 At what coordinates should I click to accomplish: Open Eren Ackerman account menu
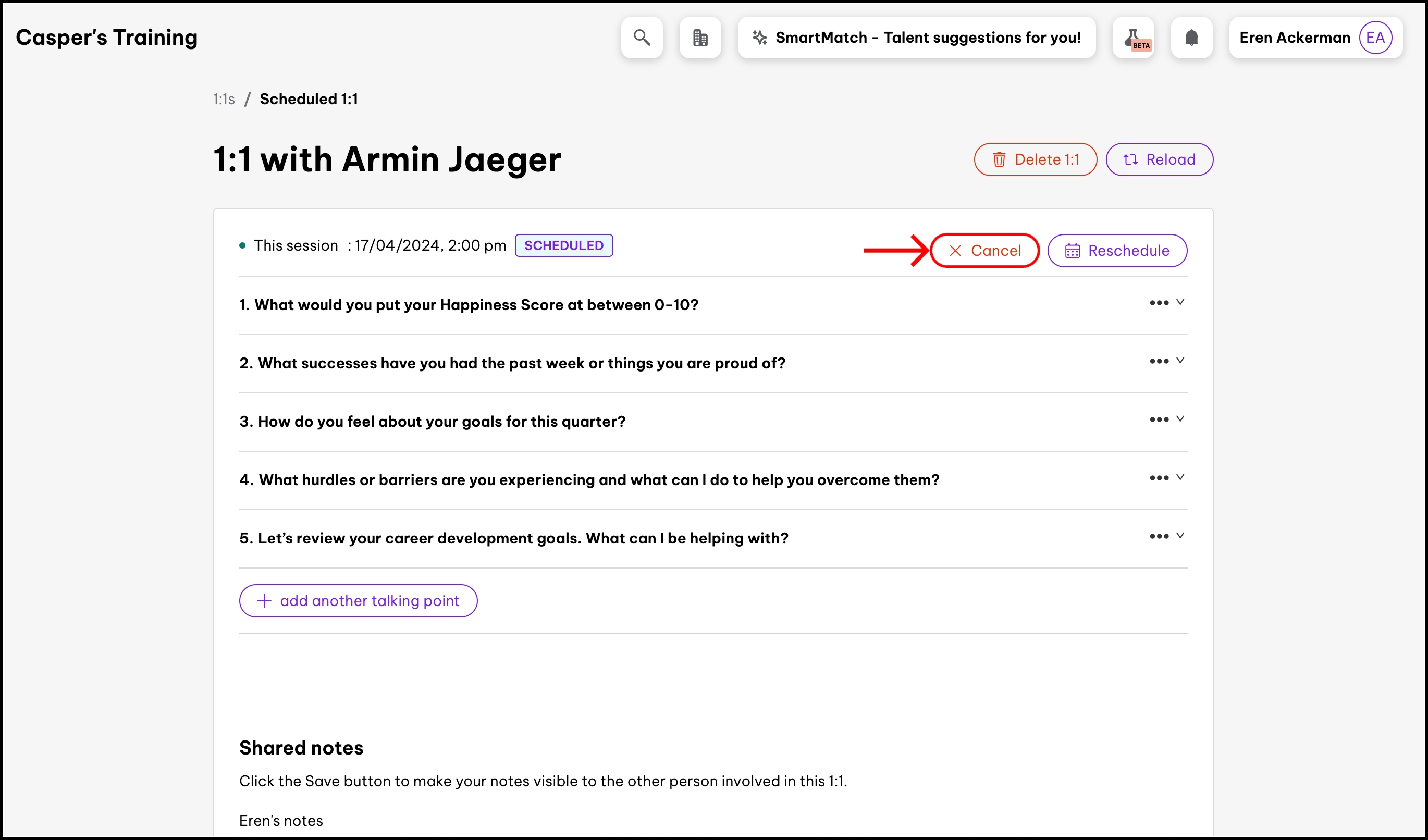[1294, 38]
